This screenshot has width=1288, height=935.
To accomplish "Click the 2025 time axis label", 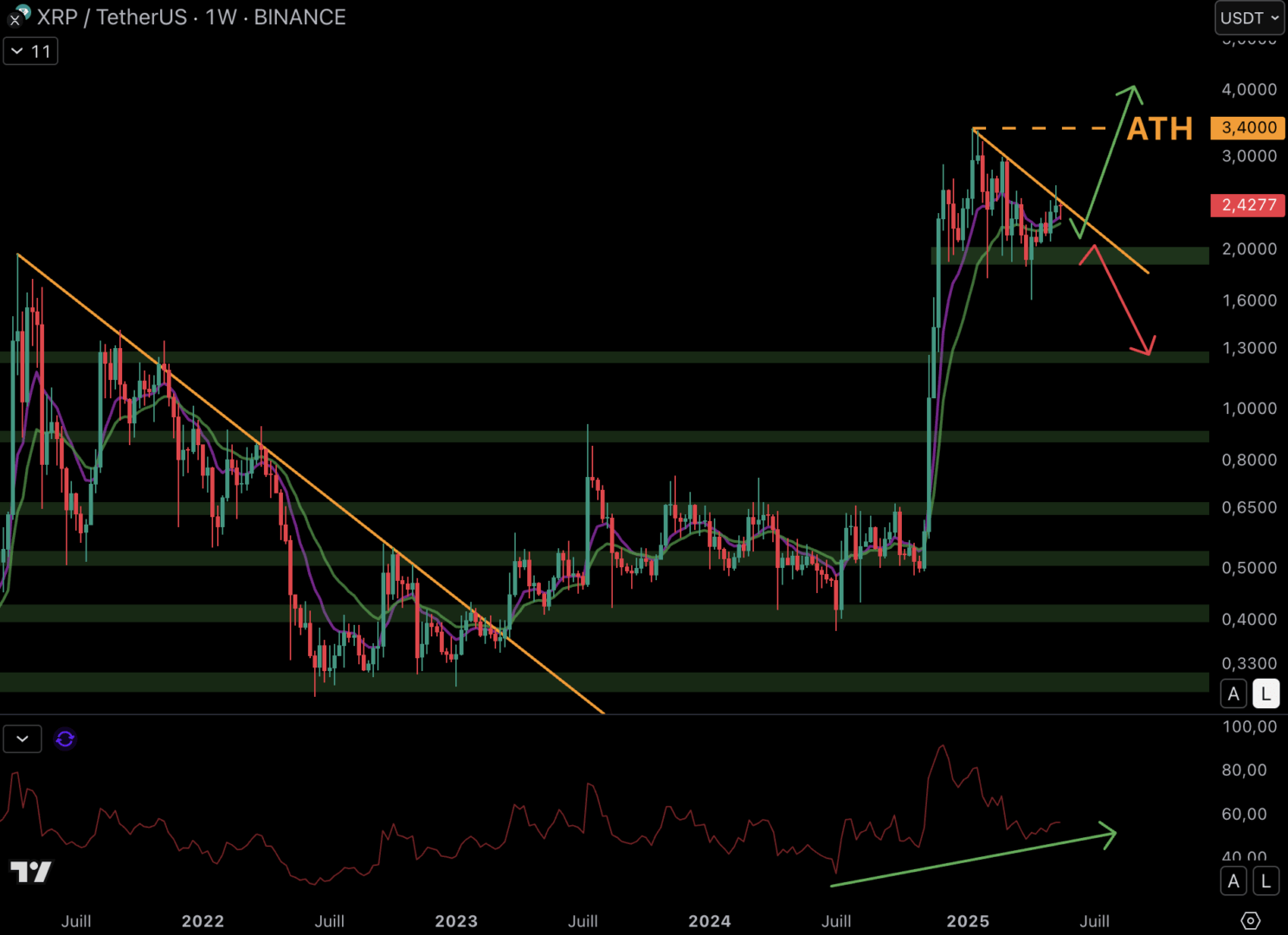I will [x=968, y=921].
